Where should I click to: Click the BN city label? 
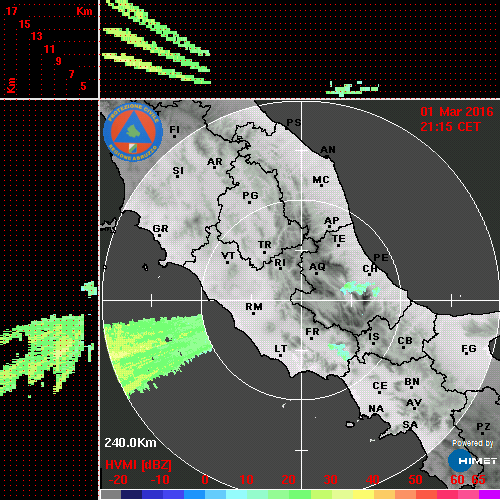click(x=412, y=381)
